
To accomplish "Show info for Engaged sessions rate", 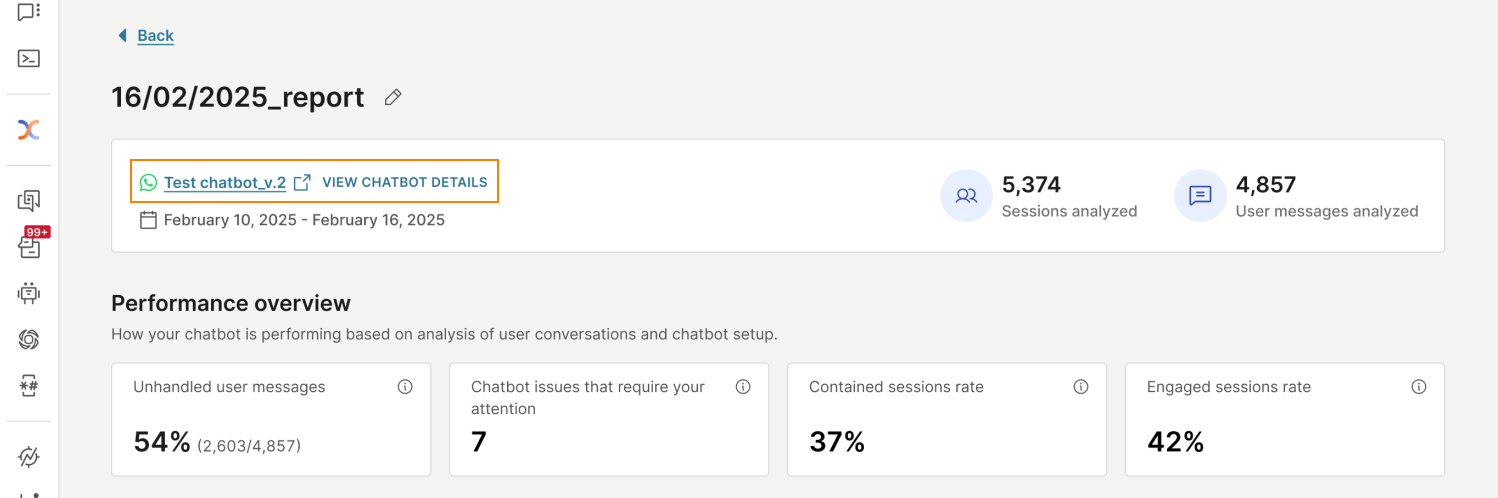I will tap(1418, 387).
